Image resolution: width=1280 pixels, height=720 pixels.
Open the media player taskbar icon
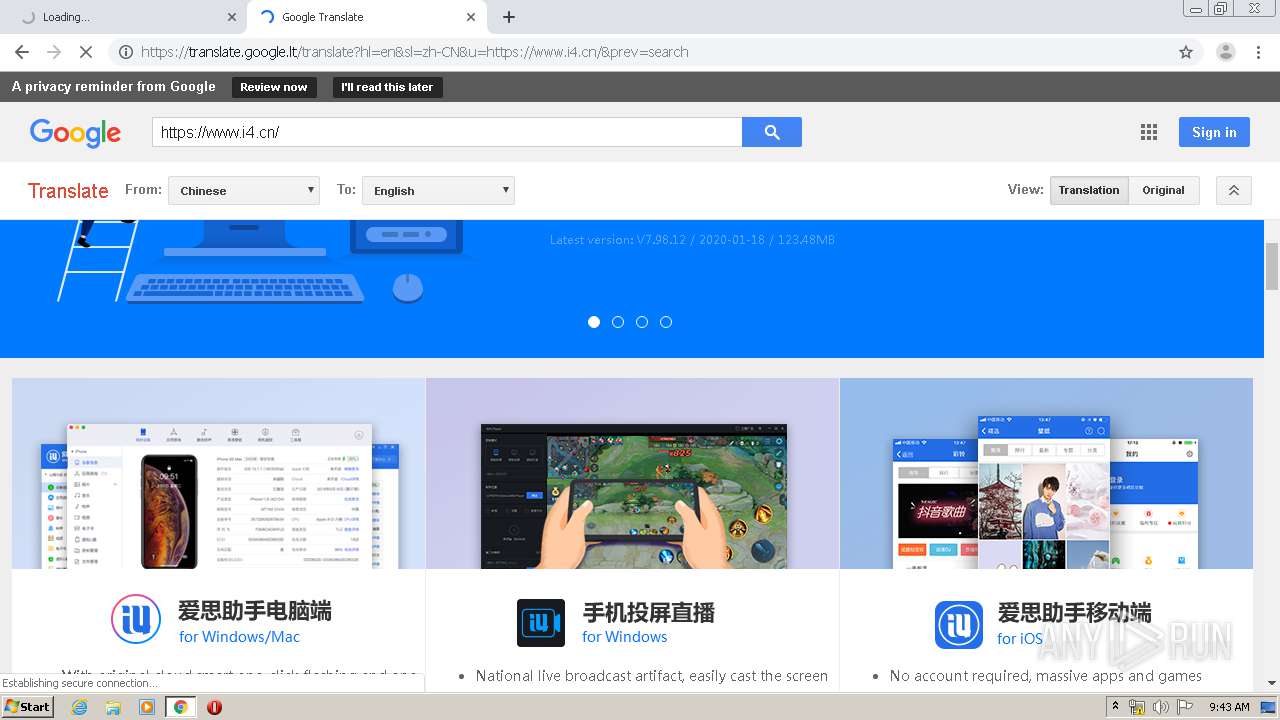147,707
